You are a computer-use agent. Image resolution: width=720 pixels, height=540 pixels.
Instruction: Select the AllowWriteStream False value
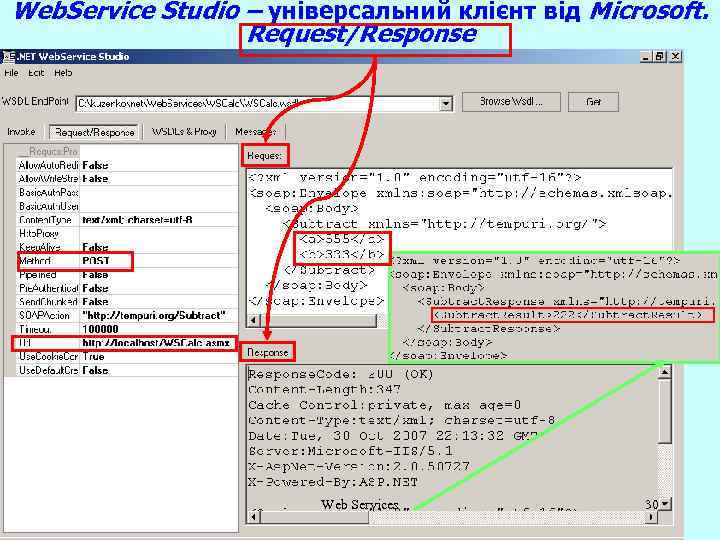point(96,179)
